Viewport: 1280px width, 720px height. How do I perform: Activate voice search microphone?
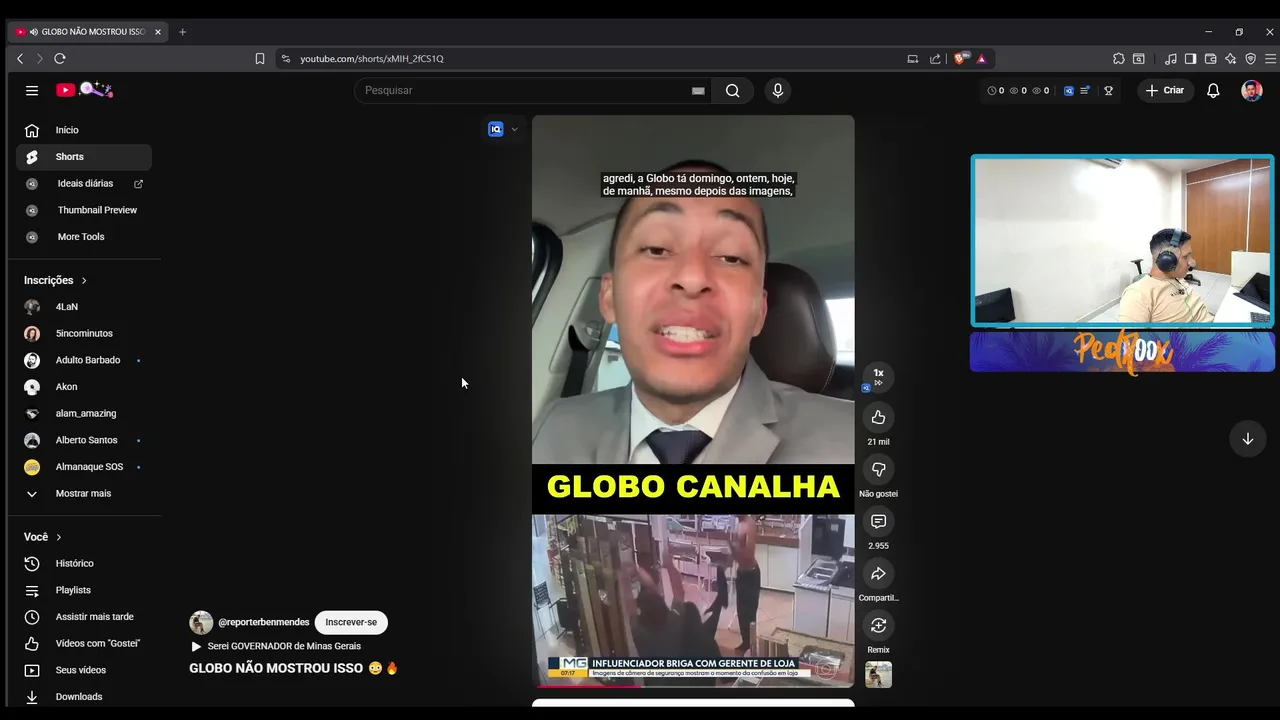(x=778, y=90)
